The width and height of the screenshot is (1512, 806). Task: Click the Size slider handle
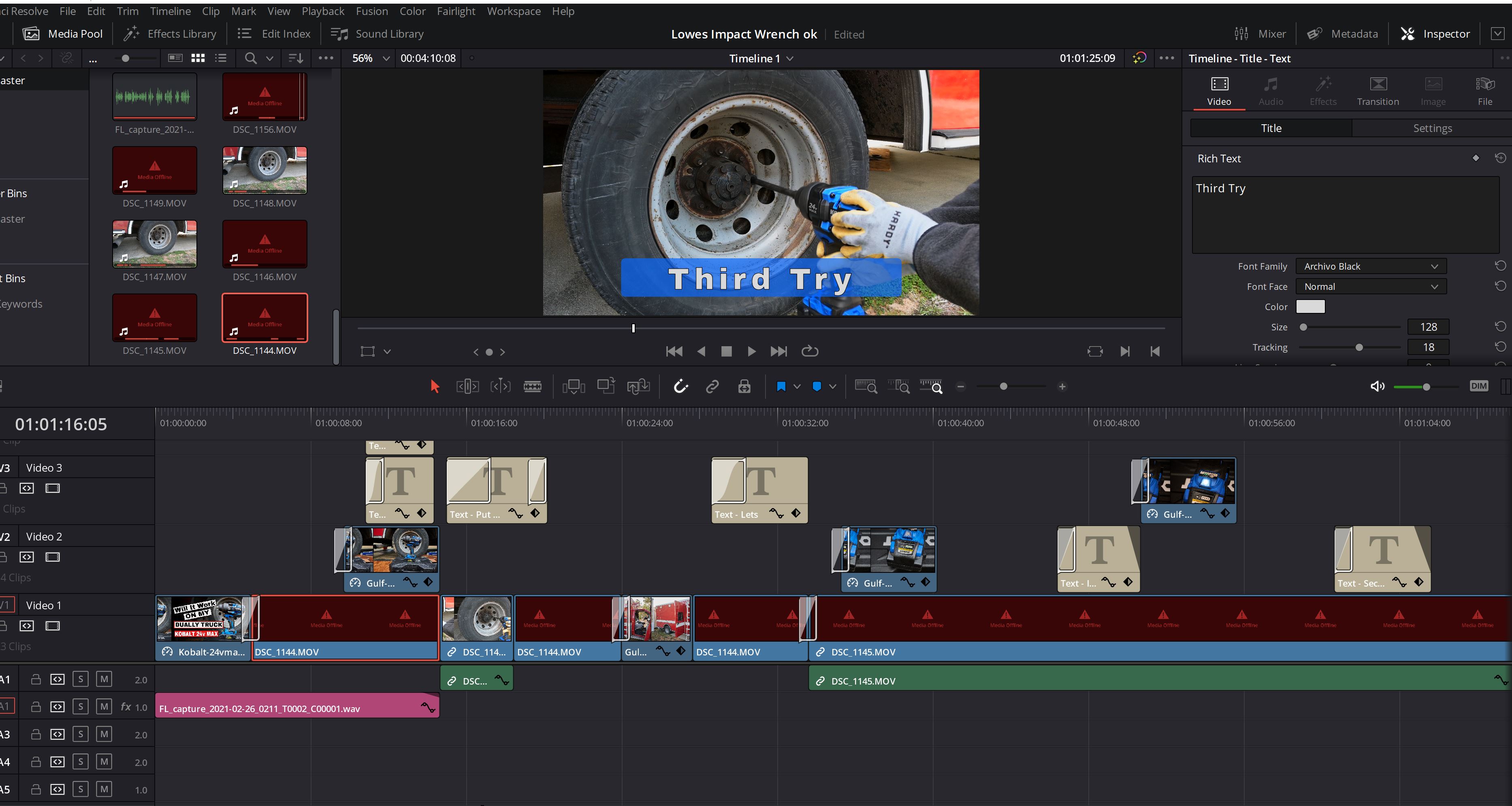tap(1303, 328)
